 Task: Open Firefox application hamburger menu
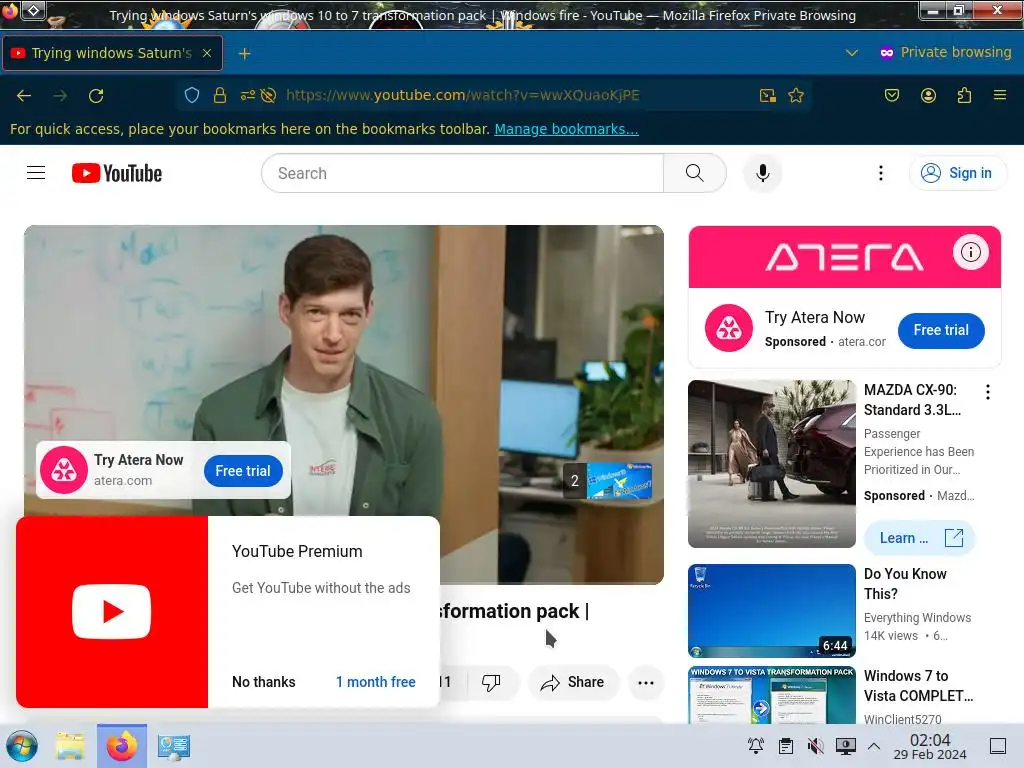pyautogui.click(x=1000, y=95)
